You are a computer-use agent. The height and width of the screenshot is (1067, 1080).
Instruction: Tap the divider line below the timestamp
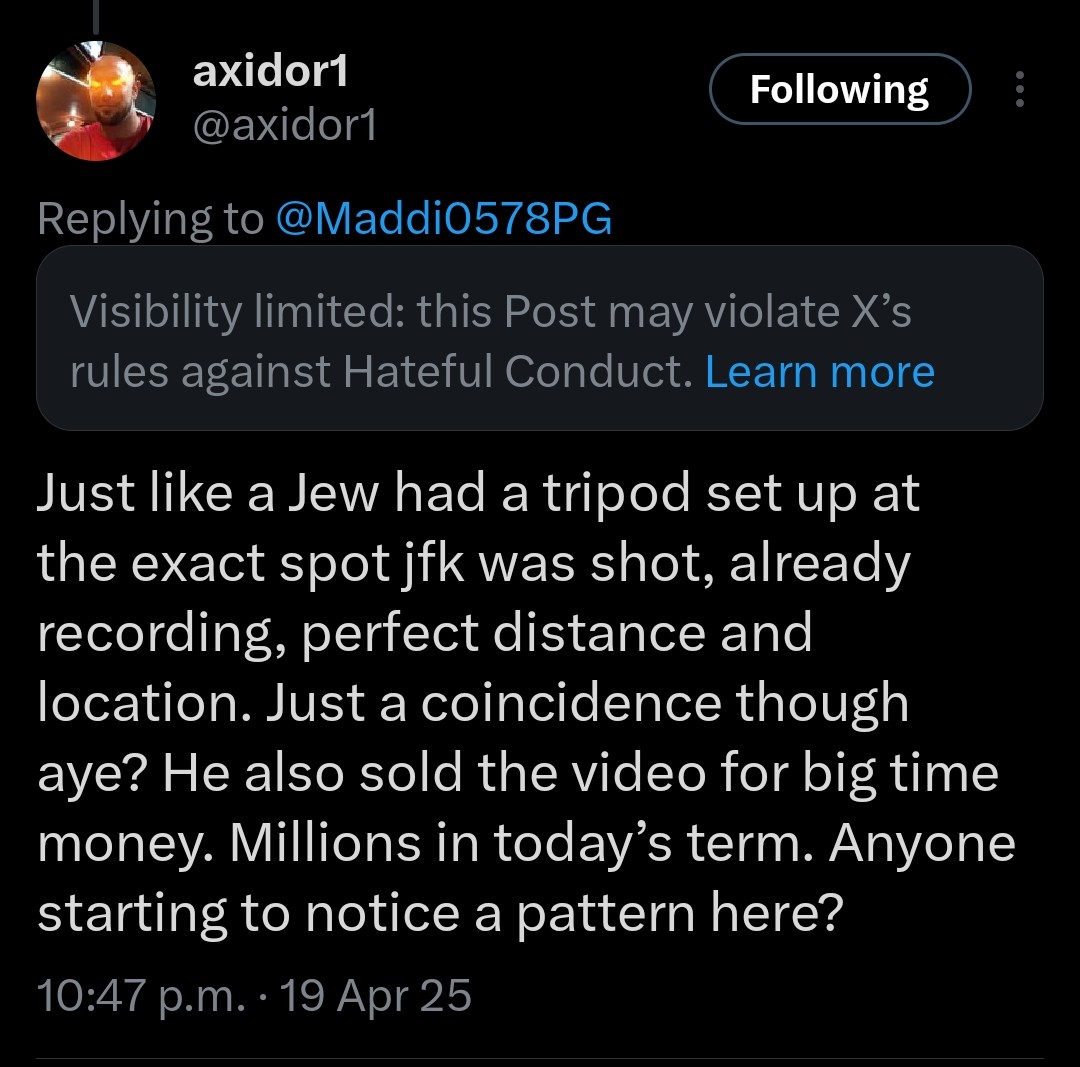(539, 1057)
